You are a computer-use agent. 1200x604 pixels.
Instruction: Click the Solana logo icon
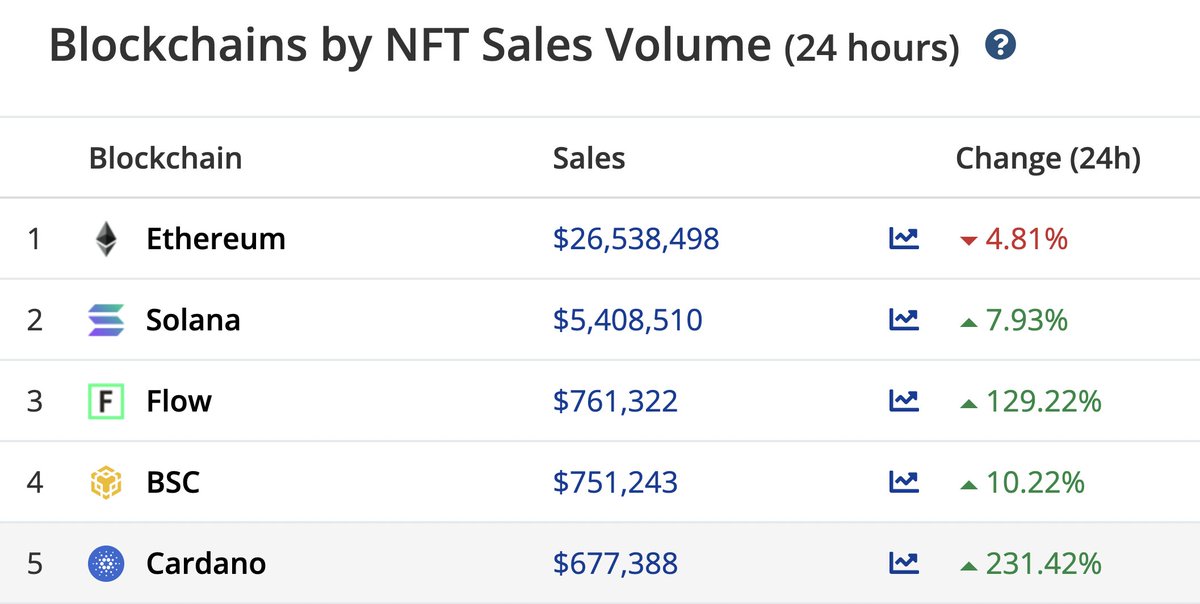pyautogui.click(x=105, y=320)
